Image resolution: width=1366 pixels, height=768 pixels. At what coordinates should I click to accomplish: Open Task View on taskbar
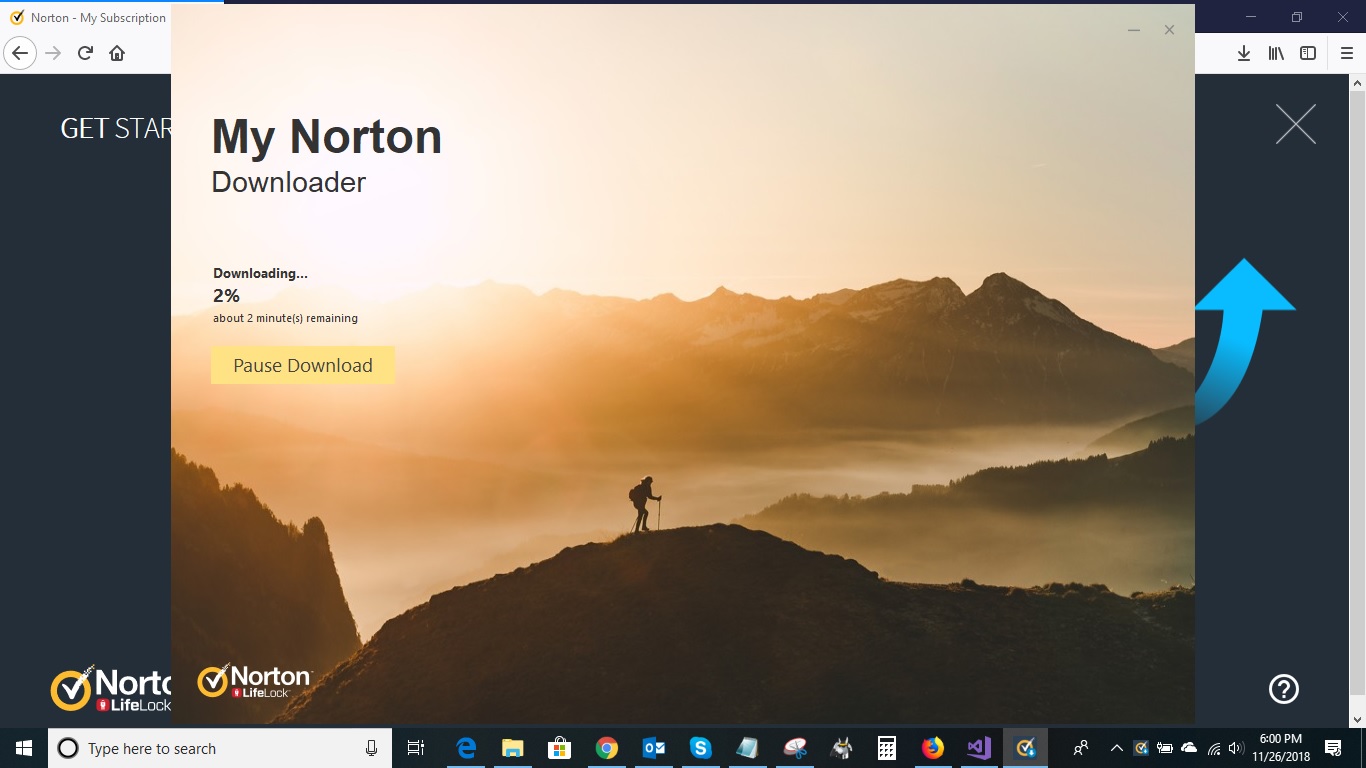[416, 748]
